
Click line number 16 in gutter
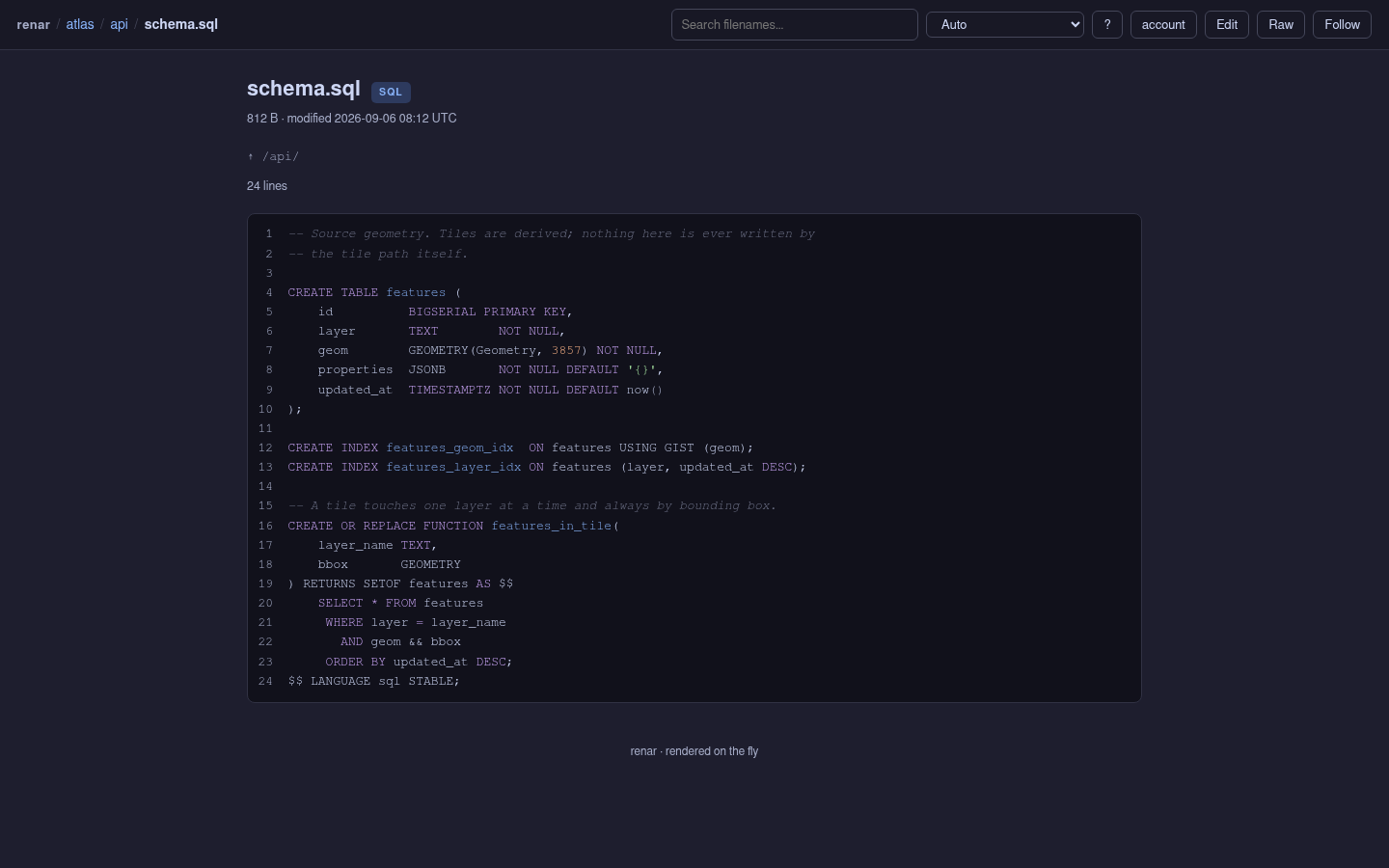point(265,526)
